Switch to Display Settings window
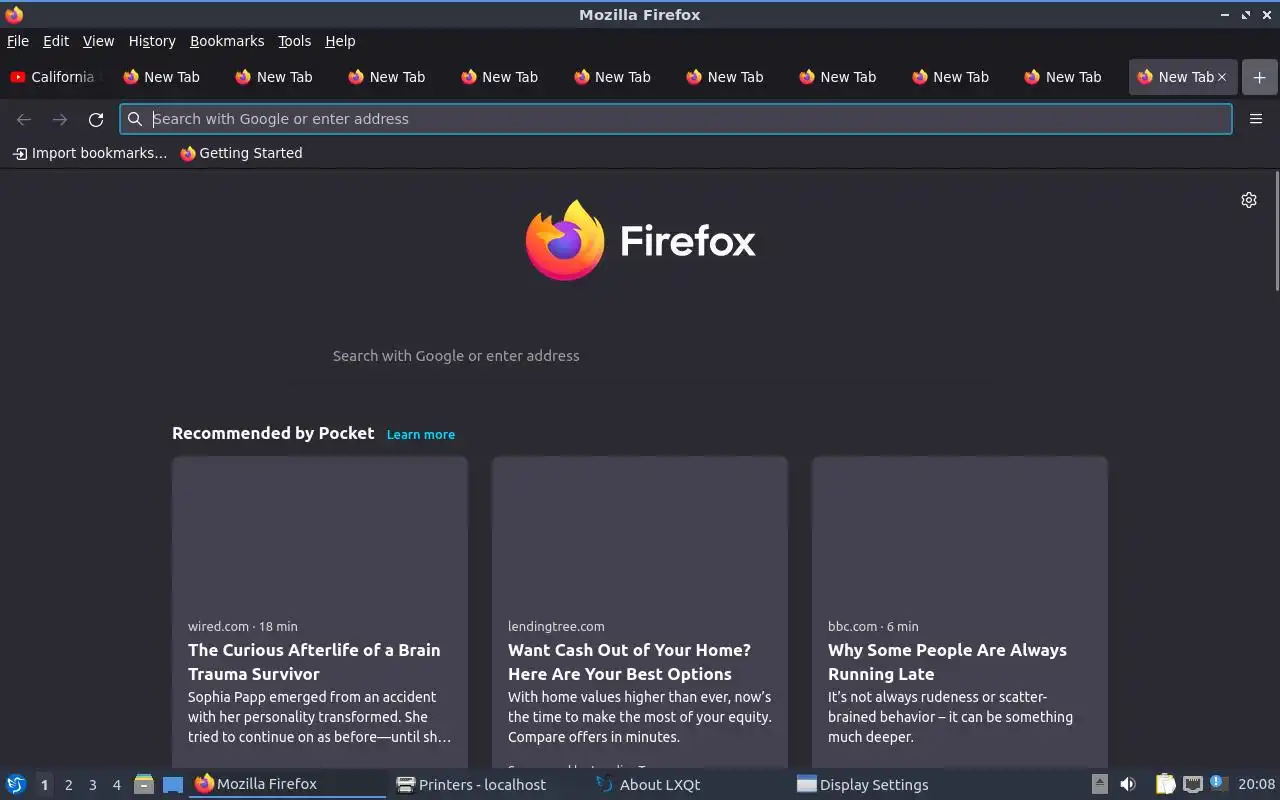The image size is (1280, 800). click(891, 784)
